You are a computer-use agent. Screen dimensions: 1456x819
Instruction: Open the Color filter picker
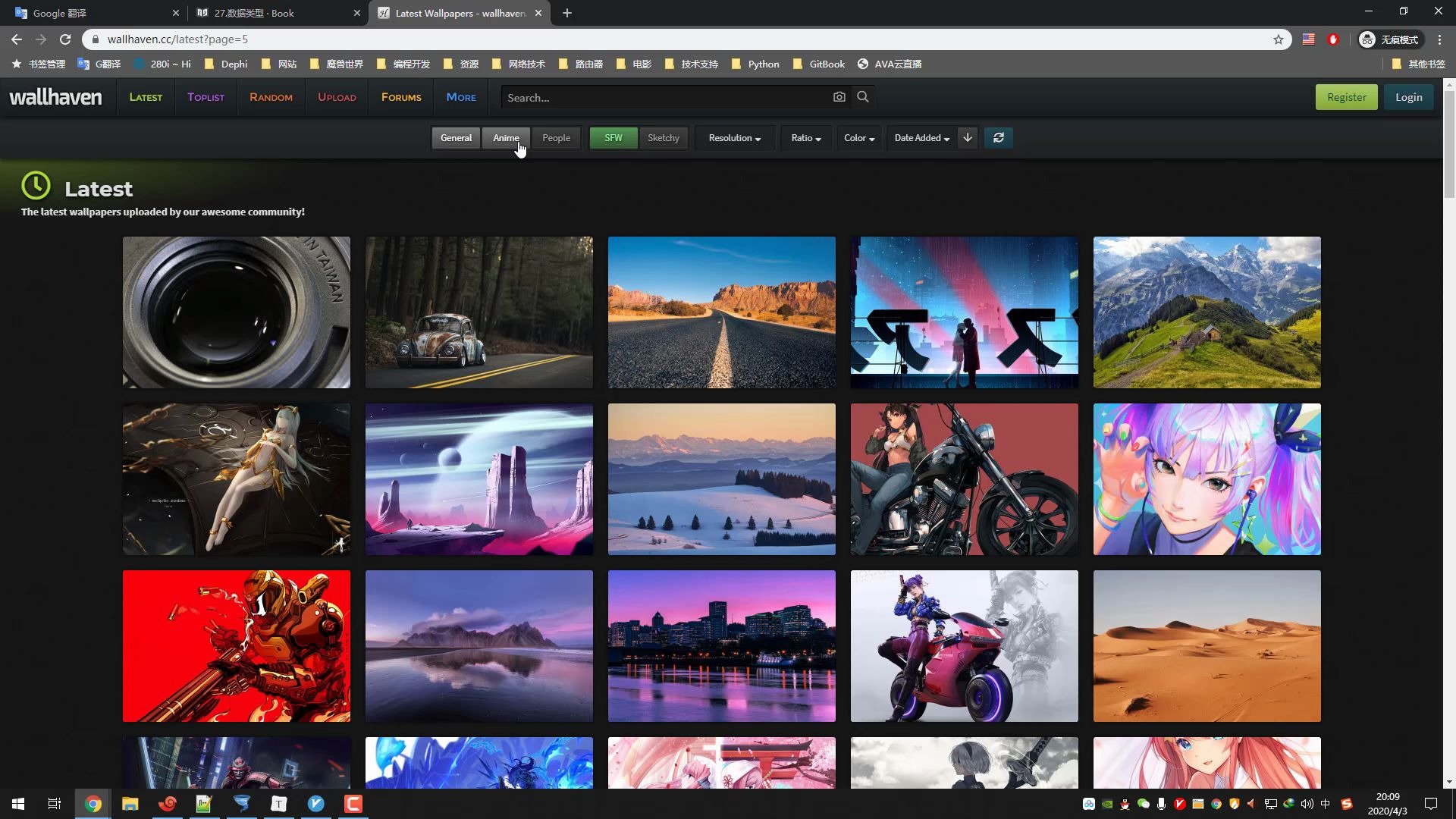[859, 138]
